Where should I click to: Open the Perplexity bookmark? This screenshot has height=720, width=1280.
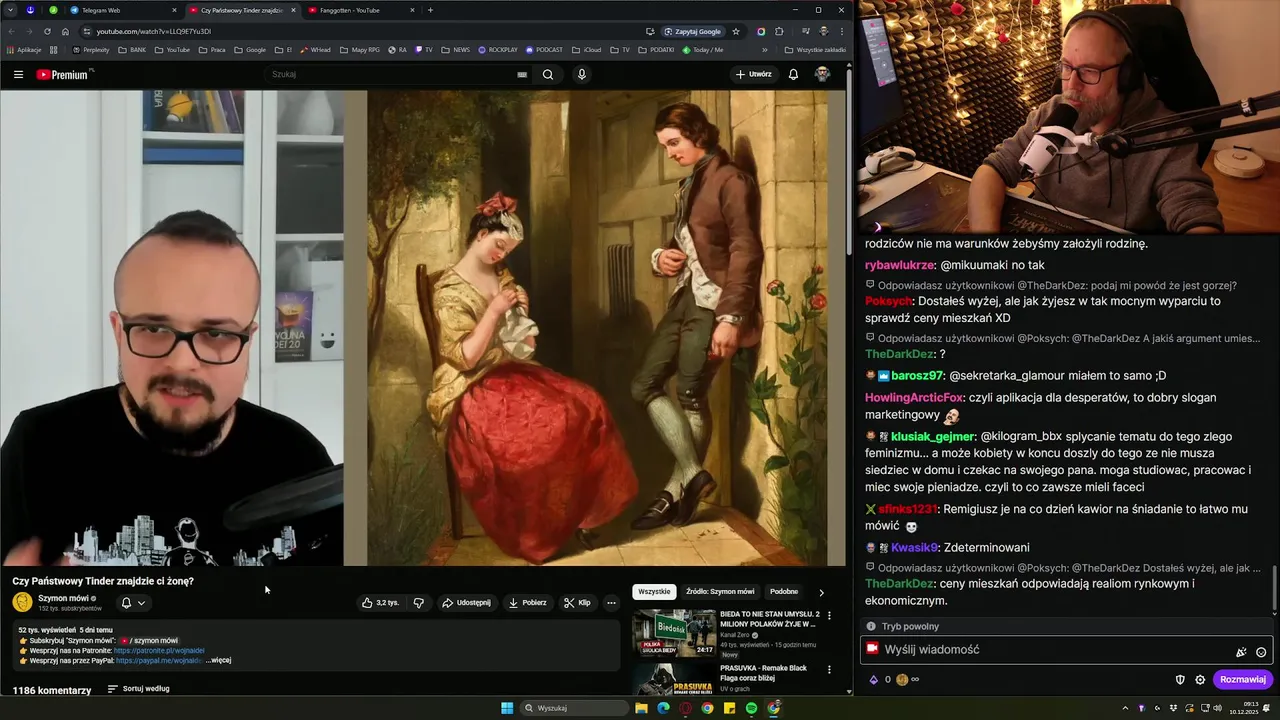coord(91,49)
